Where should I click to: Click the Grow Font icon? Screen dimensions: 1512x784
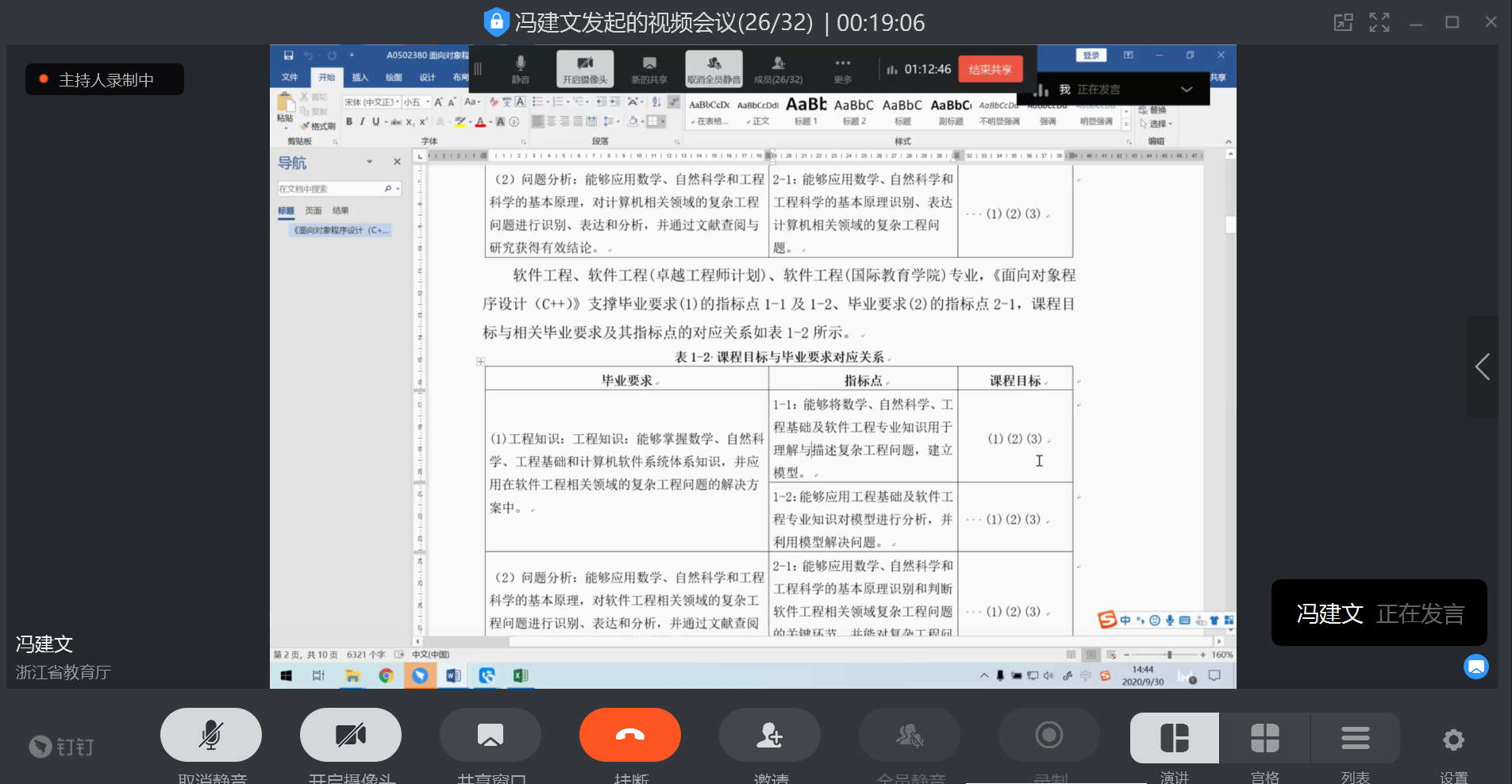point(438,102)
